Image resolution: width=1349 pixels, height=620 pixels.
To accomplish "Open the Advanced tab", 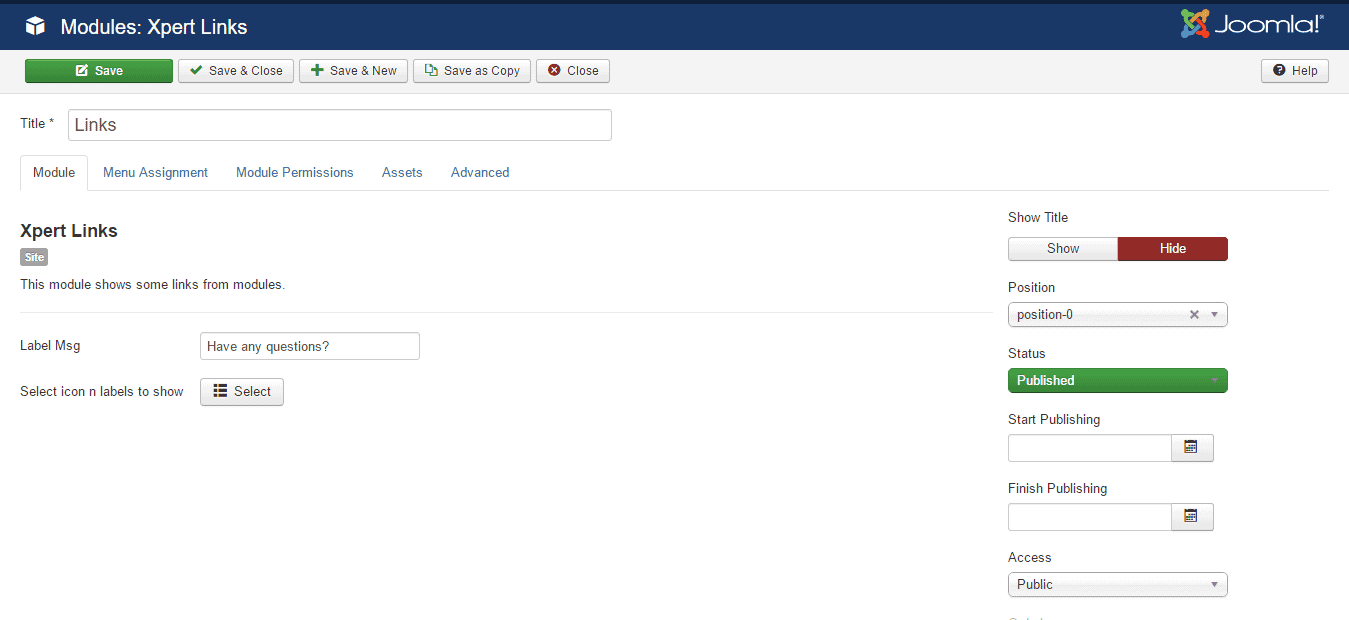I will pyautogui.click(x=480, y=173).
